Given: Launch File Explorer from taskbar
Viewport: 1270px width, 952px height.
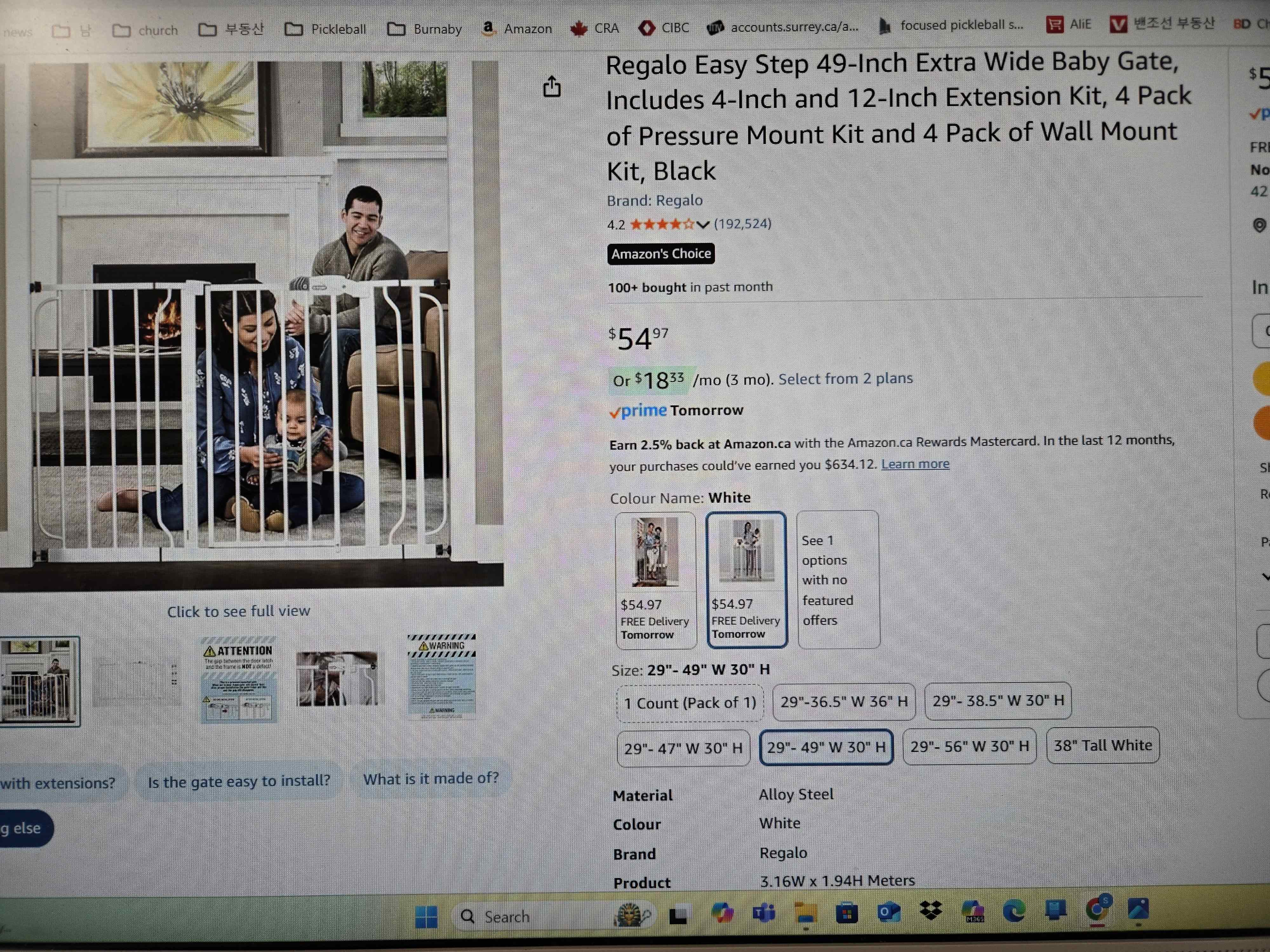Looking at the screenshot, I should tap(805, 912).
